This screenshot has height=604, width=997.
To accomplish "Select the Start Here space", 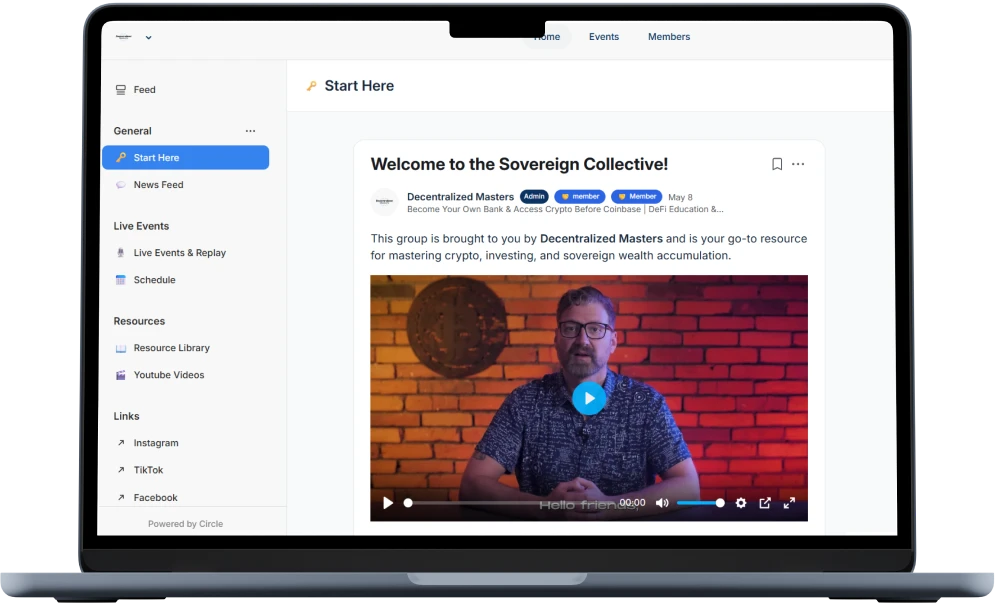I will pyautogui.click(x=185, y=158).
